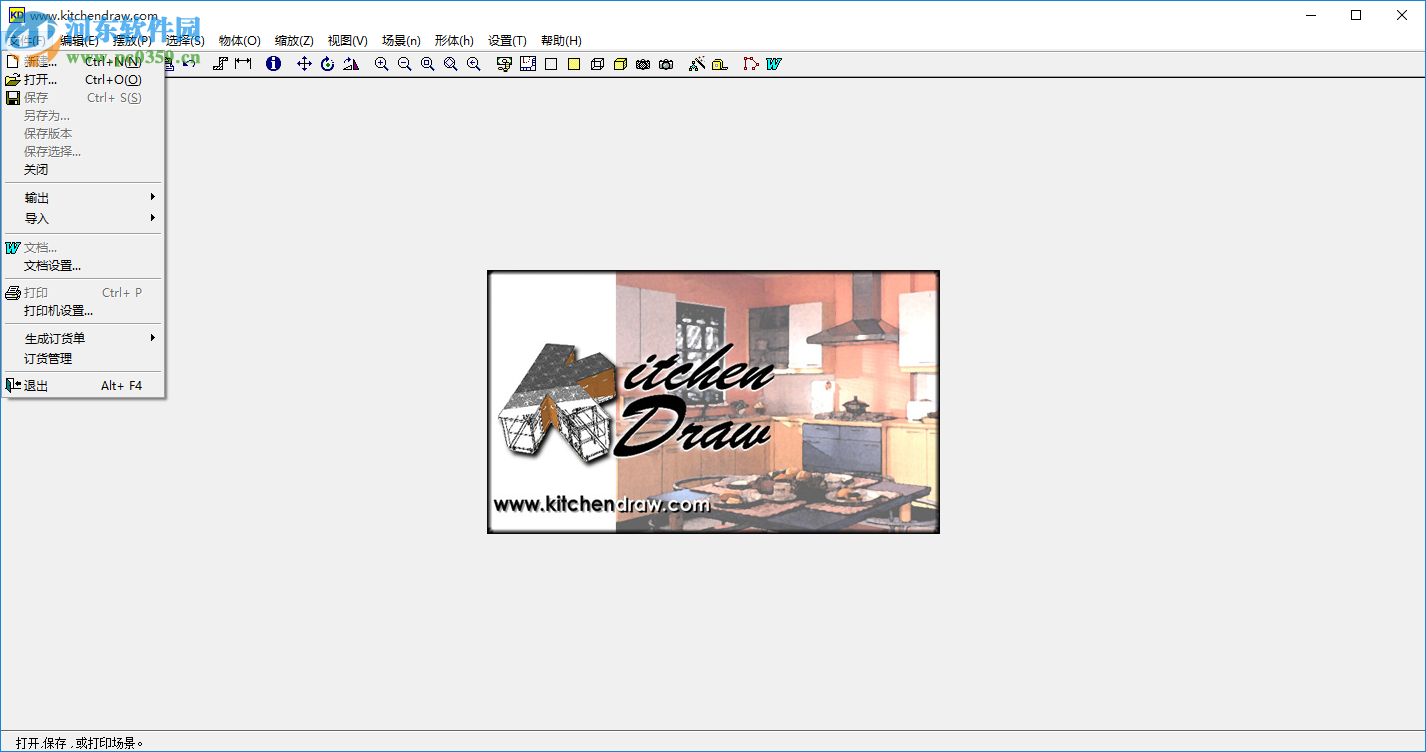
Task: Choose 关闭 in the file menu
Action: pos(84,170)
